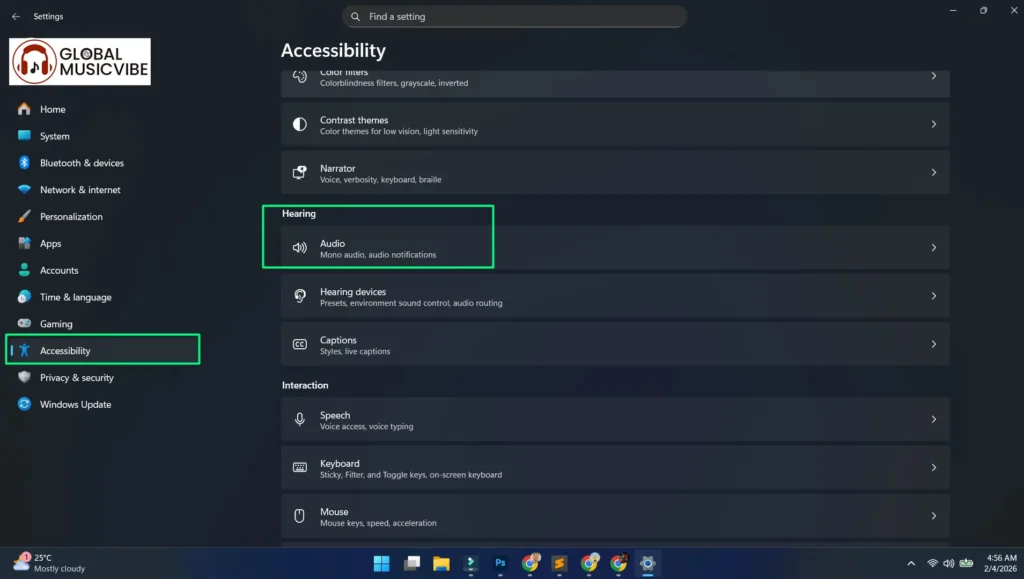The height and width of the screenshot is (579, 1024).
Task: Select the Captions CC icon
Action: pos(299,344)
